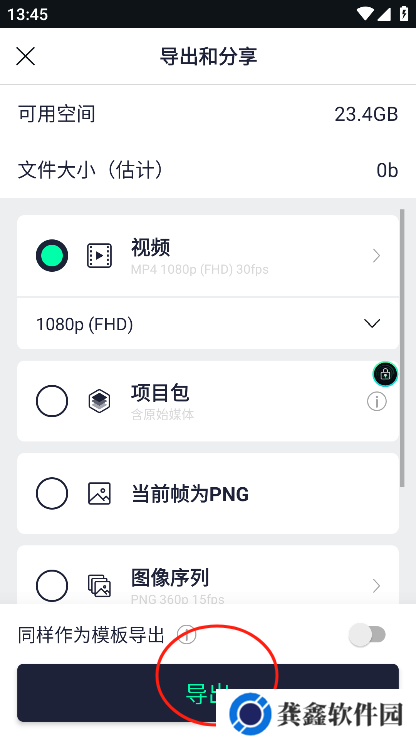Tap the lock badge on project package
This screenshot has height=739, width=416.
click(x=385, y=374)
